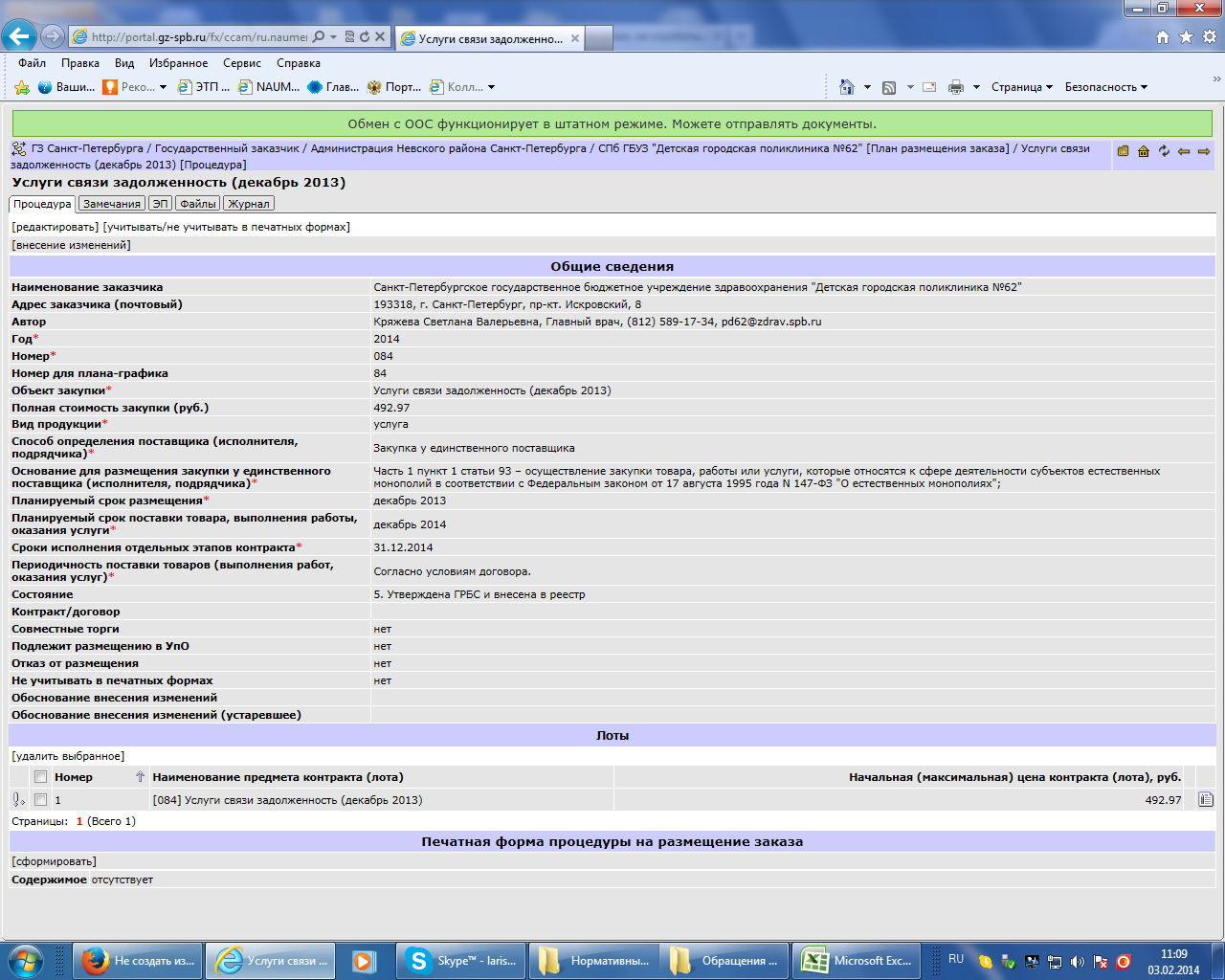The width and height of the screenshot is (1225, 980).
Task: Refresh the page from the address bar
Action: 365,37
